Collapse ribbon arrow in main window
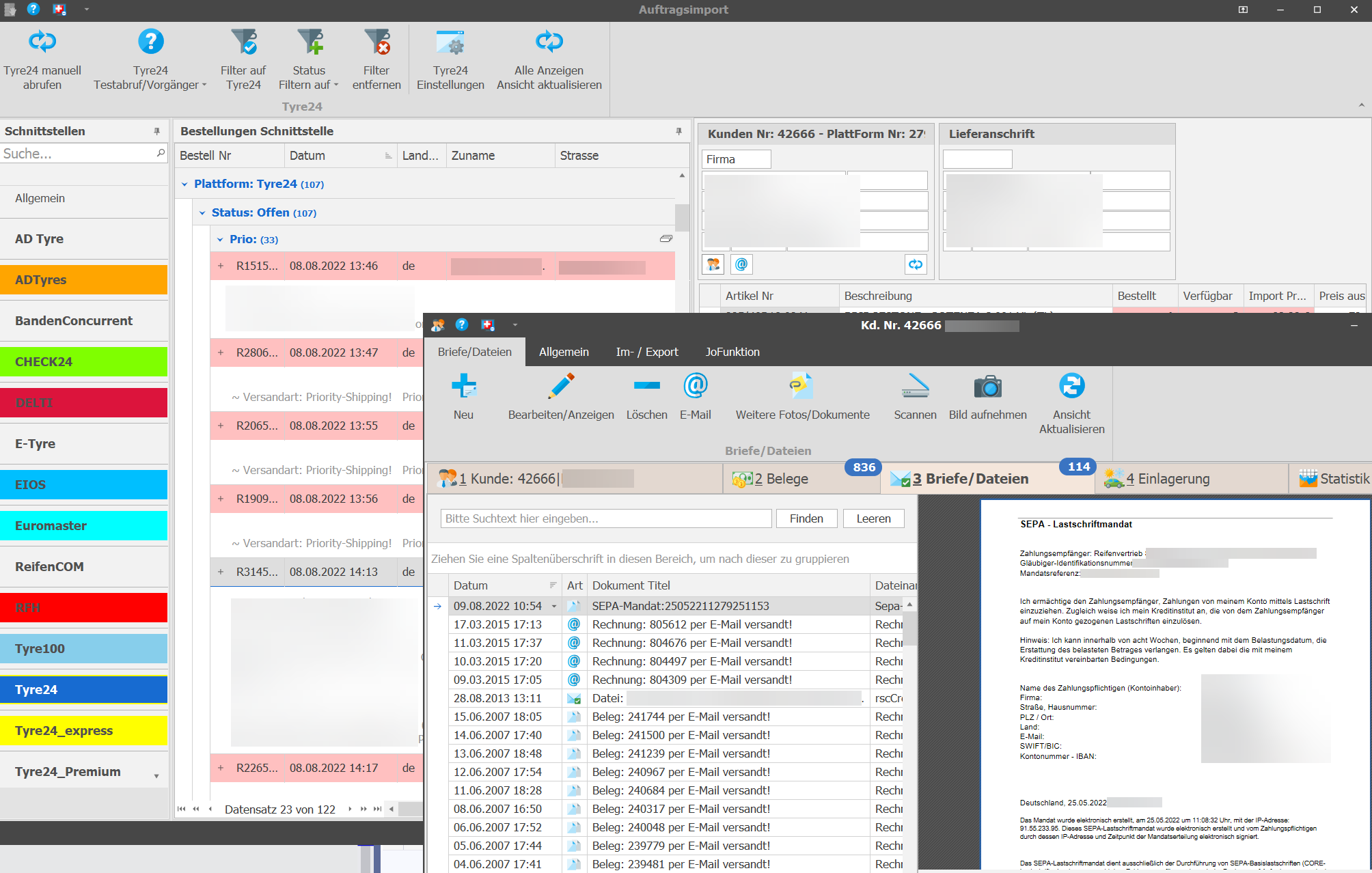The height and width of the screenshot is (873, 1372). click(x=1362, y=105)
